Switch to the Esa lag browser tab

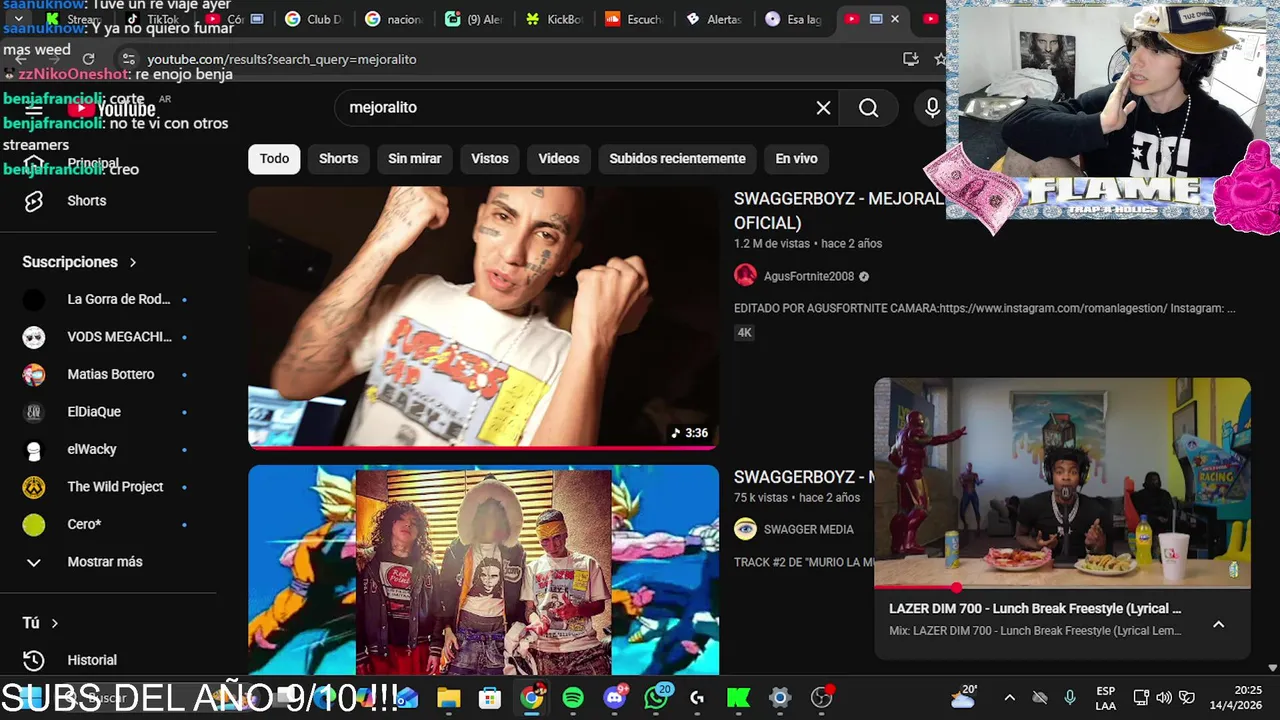(793, 19)
